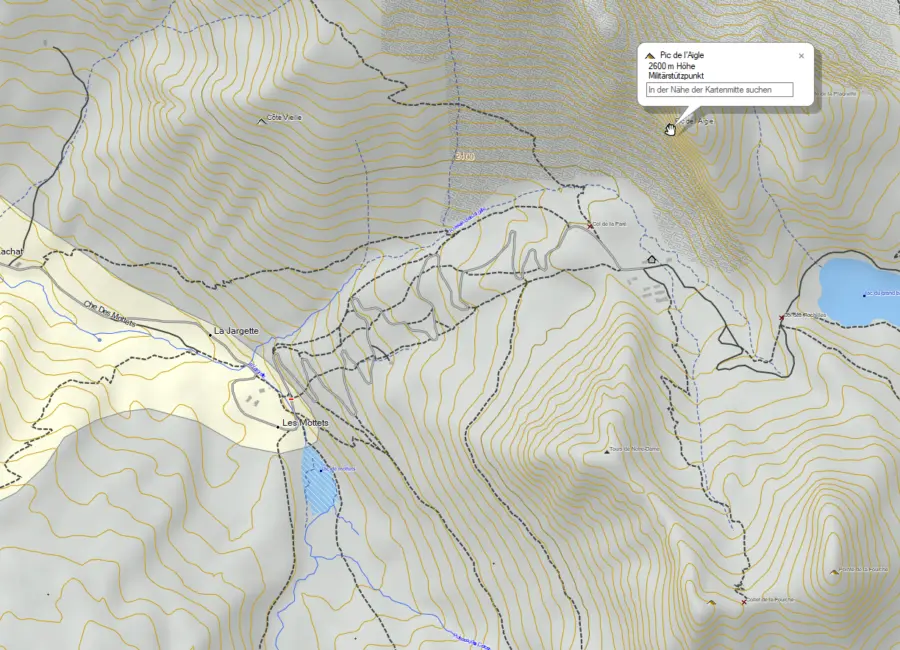Select the Collet de la Fourche red marker

[744, 602]
